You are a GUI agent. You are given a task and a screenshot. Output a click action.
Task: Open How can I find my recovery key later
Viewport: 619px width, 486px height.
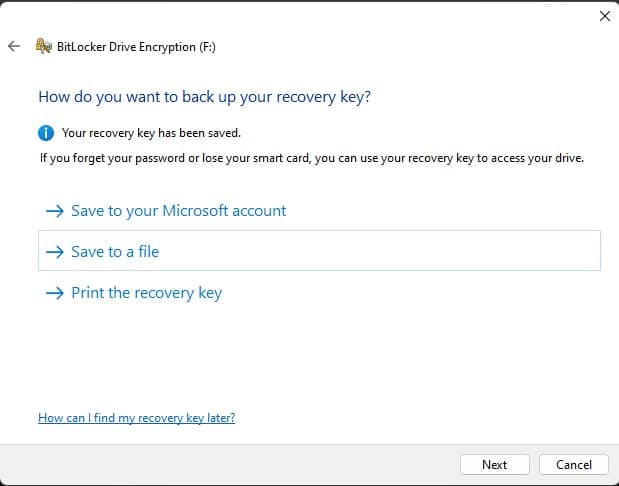137,418
